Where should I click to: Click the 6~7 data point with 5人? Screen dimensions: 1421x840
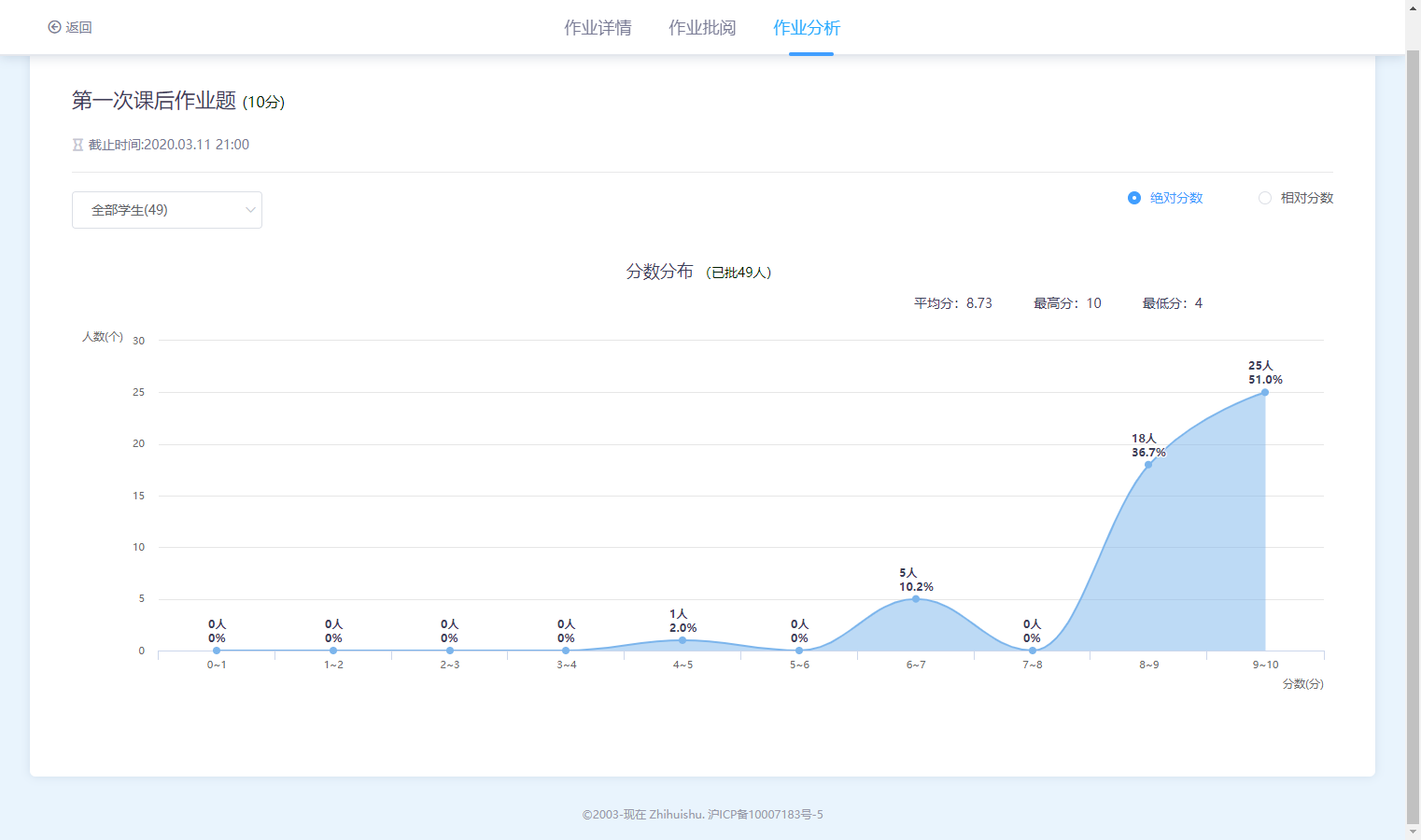916,599
